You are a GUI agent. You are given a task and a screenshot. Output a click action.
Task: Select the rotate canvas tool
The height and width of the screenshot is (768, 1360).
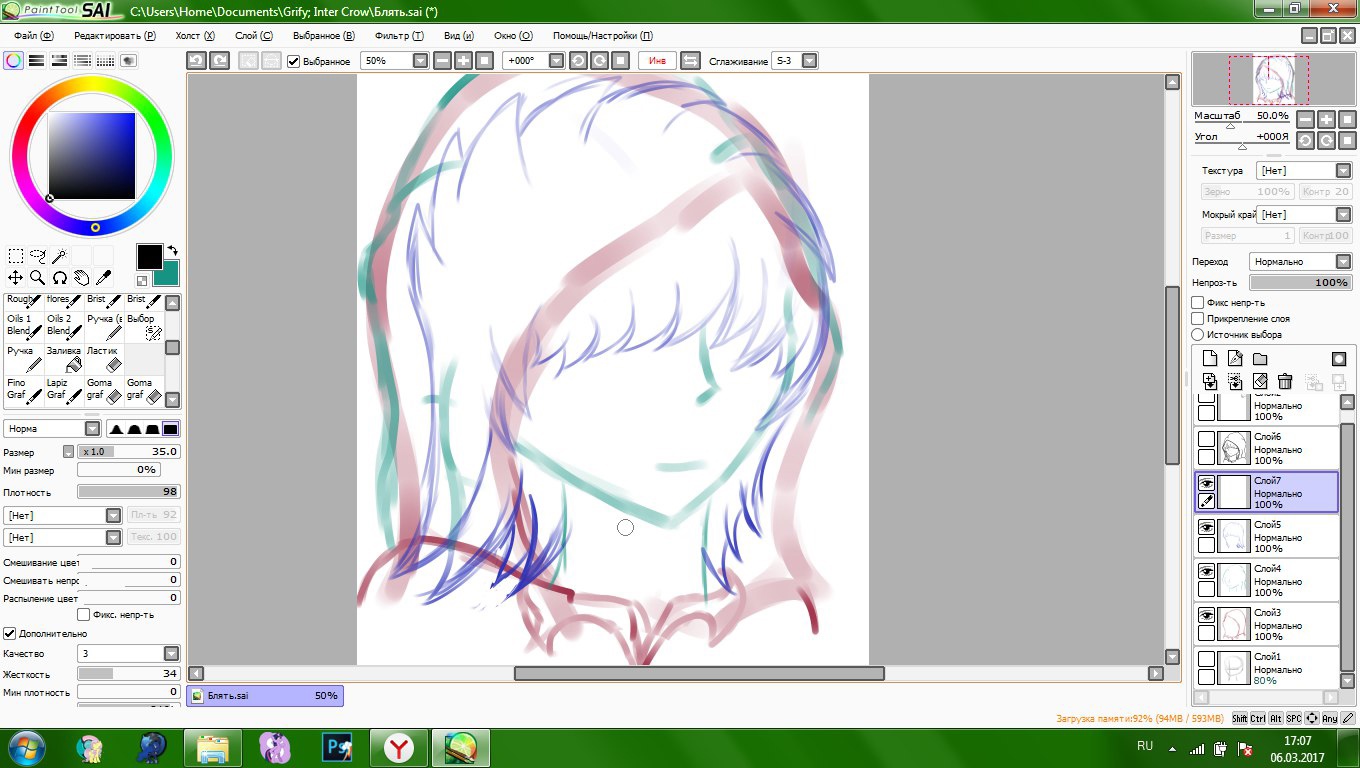pos(60,278)
